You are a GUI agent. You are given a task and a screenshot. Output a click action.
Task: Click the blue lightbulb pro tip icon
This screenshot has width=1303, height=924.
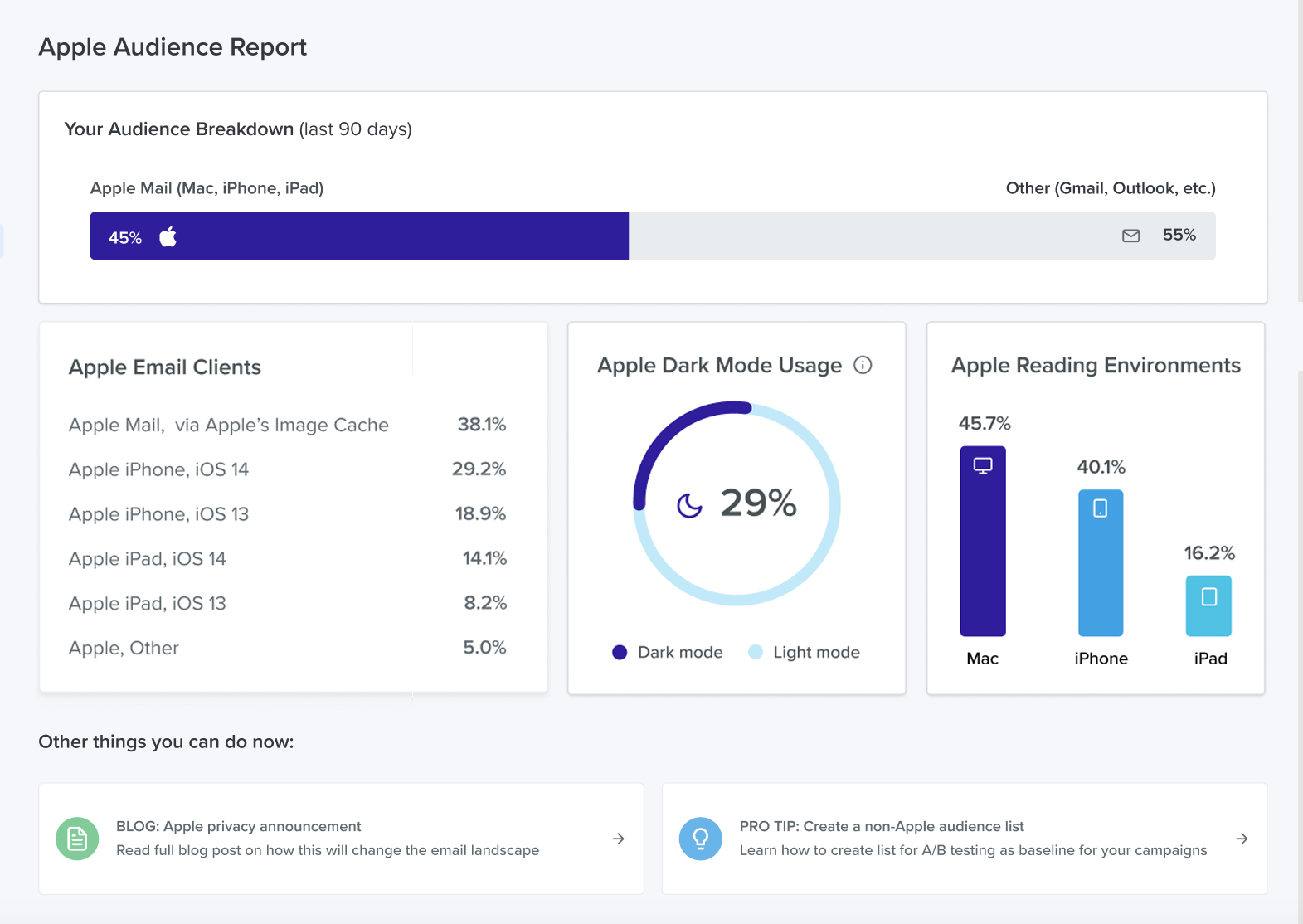[x=701, y=839]
